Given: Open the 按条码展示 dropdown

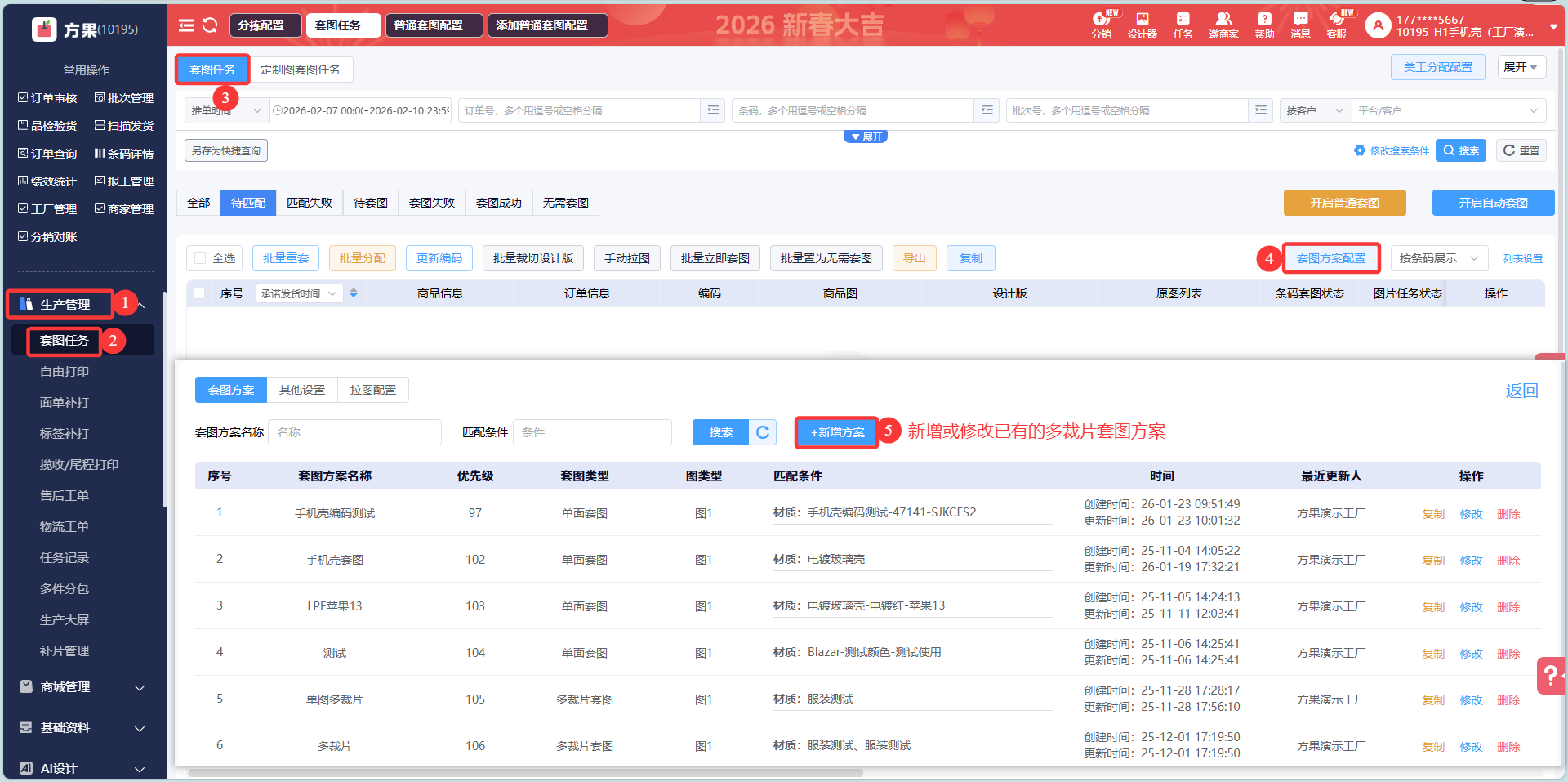Looking at the screenshot, I should 1438,258.
